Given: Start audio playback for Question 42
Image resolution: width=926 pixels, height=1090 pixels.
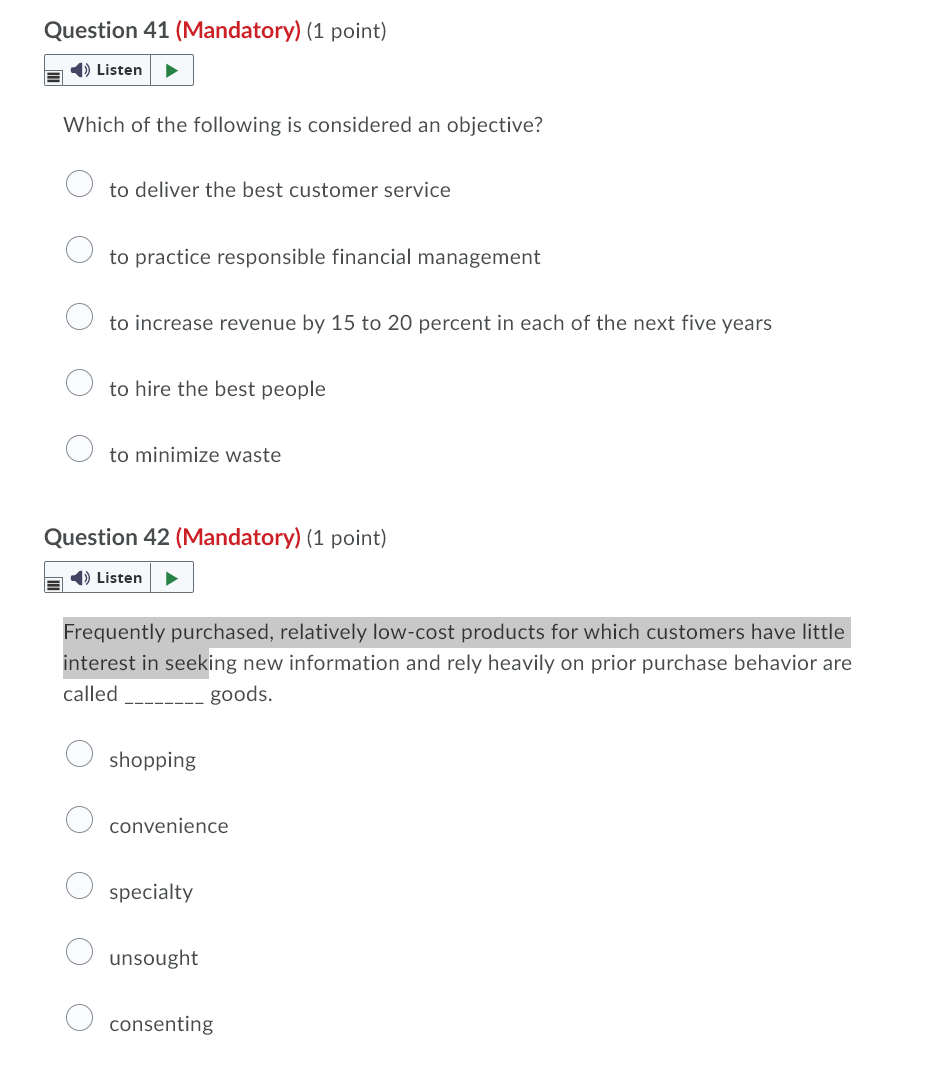Looking at the screenshot, I should tap(171, 577).
